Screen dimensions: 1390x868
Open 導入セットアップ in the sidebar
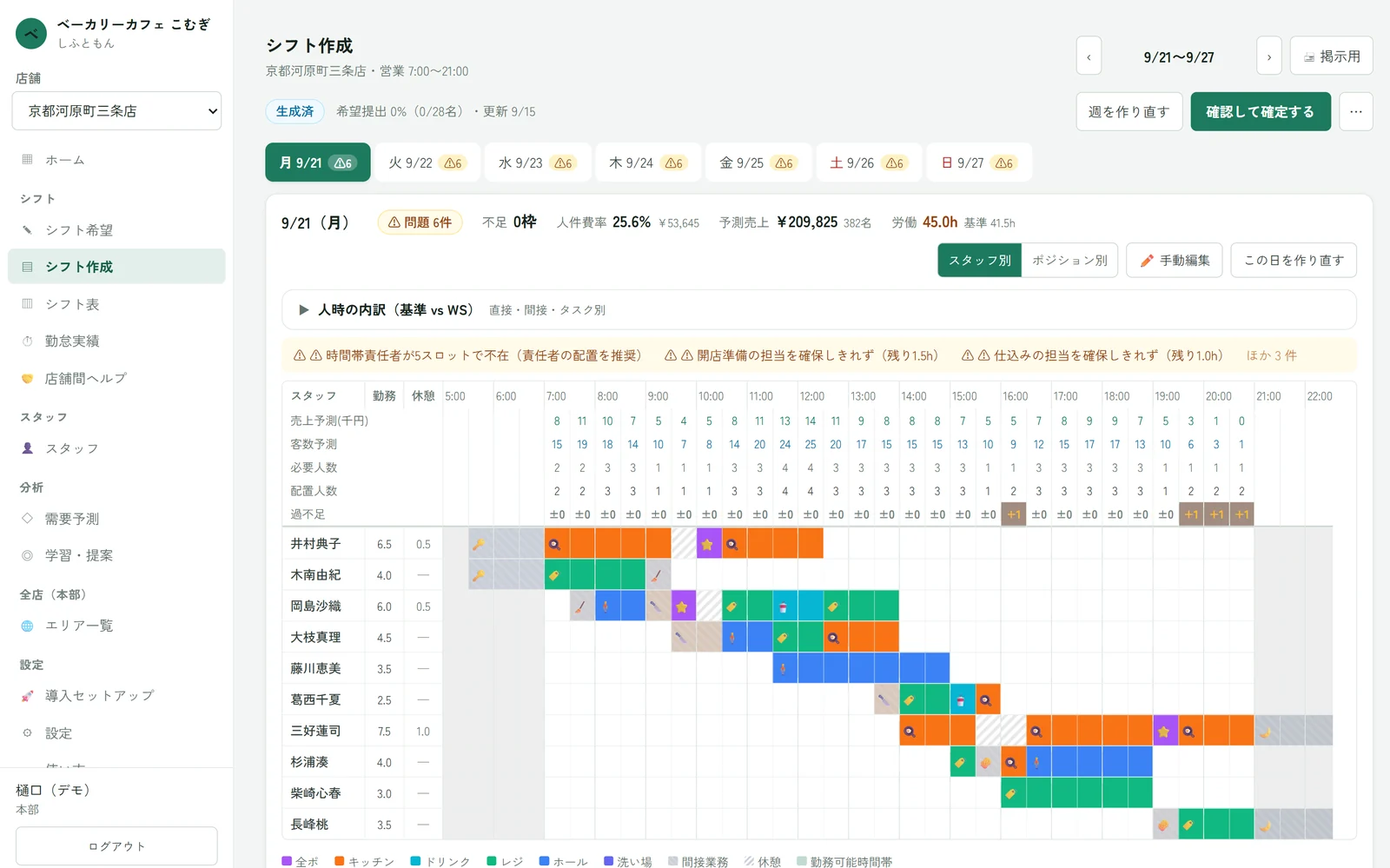point(116,696)
